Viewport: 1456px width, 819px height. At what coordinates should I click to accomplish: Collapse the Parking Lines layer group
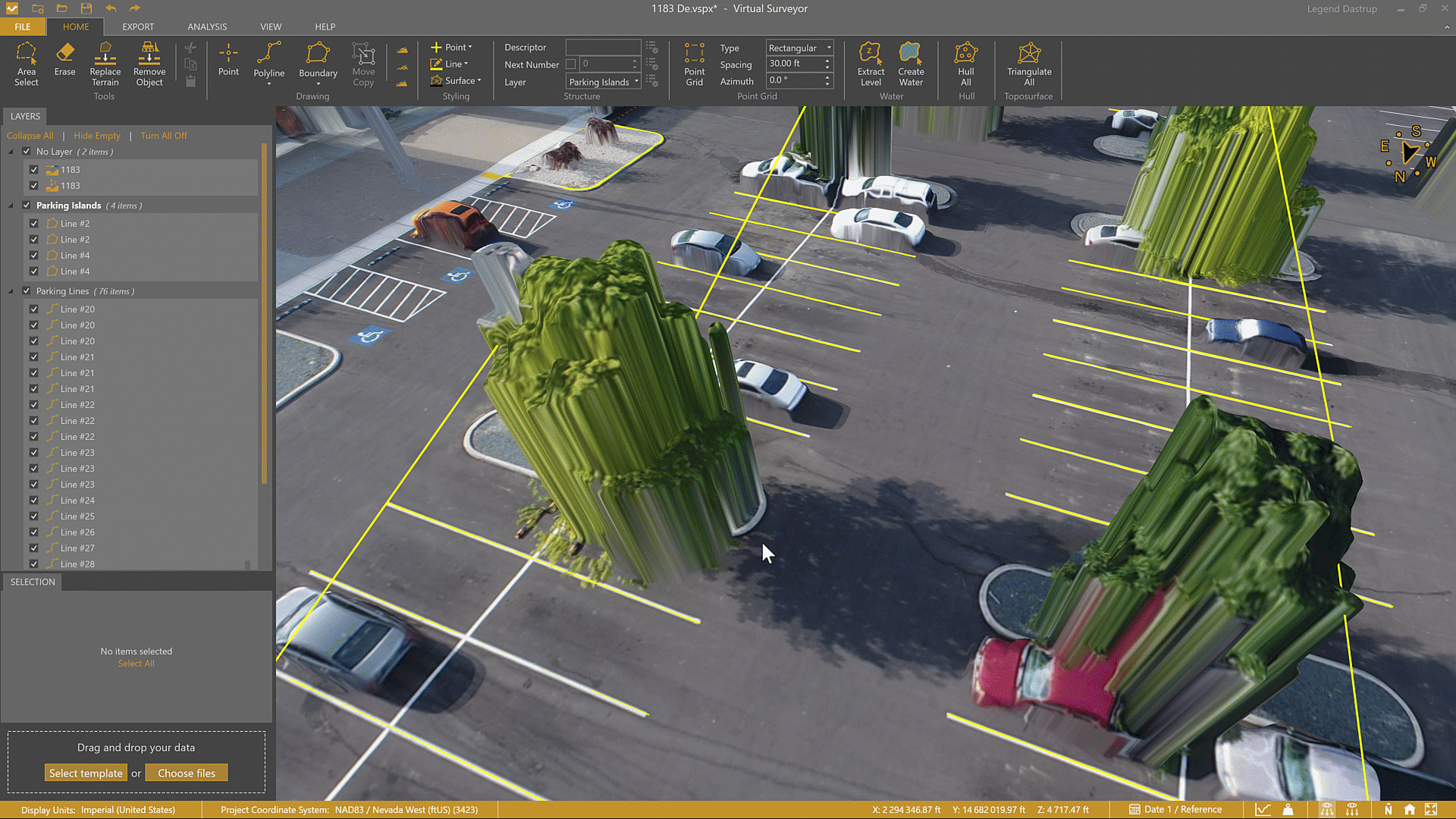click(x=11, y=291)
